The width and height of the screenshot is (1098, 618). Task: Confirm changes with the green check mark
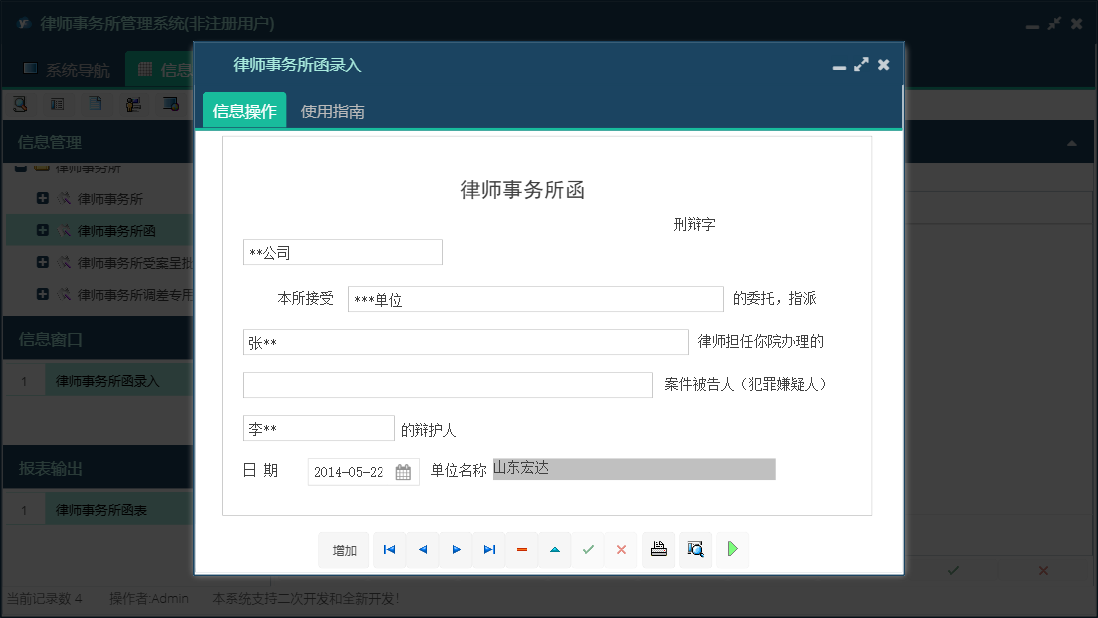pyautogui.click(x=588, y=549)
